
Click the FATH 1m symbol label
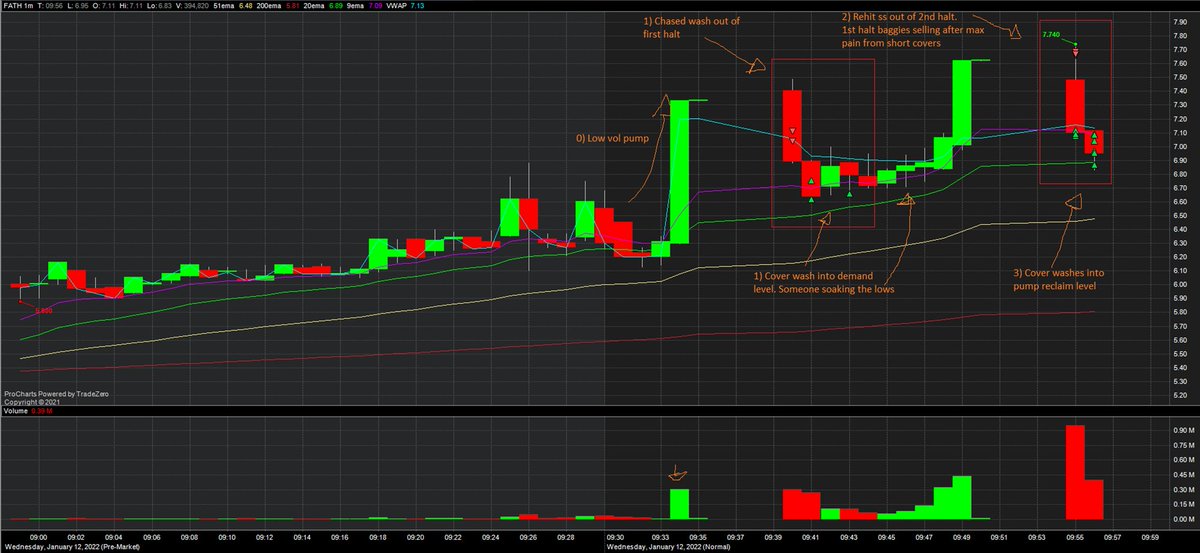18,6
